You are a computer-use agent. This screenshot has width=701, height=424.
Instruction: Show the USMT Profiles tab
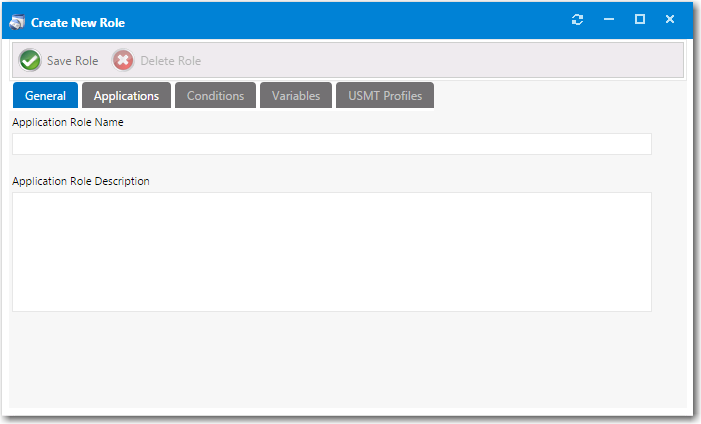[x=385, y=96]
